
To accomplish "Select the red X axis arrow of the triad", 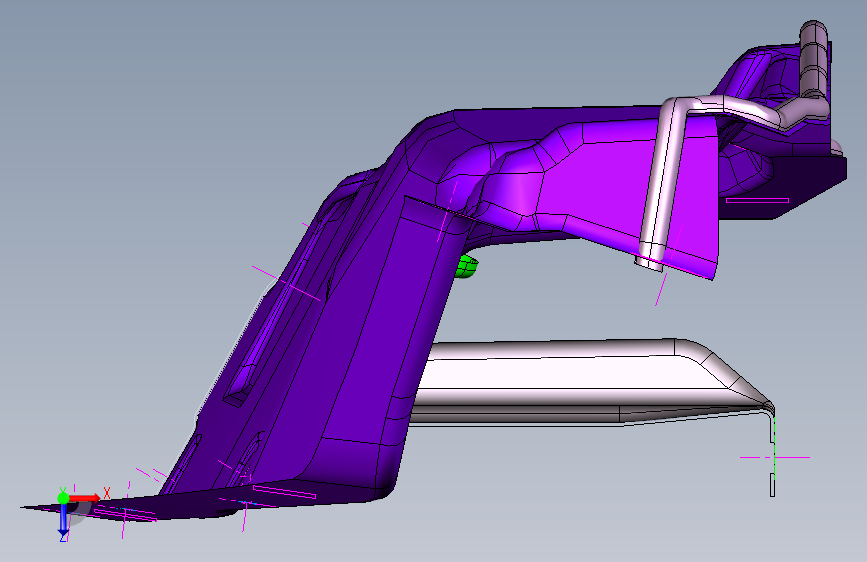I will (84, 498).
